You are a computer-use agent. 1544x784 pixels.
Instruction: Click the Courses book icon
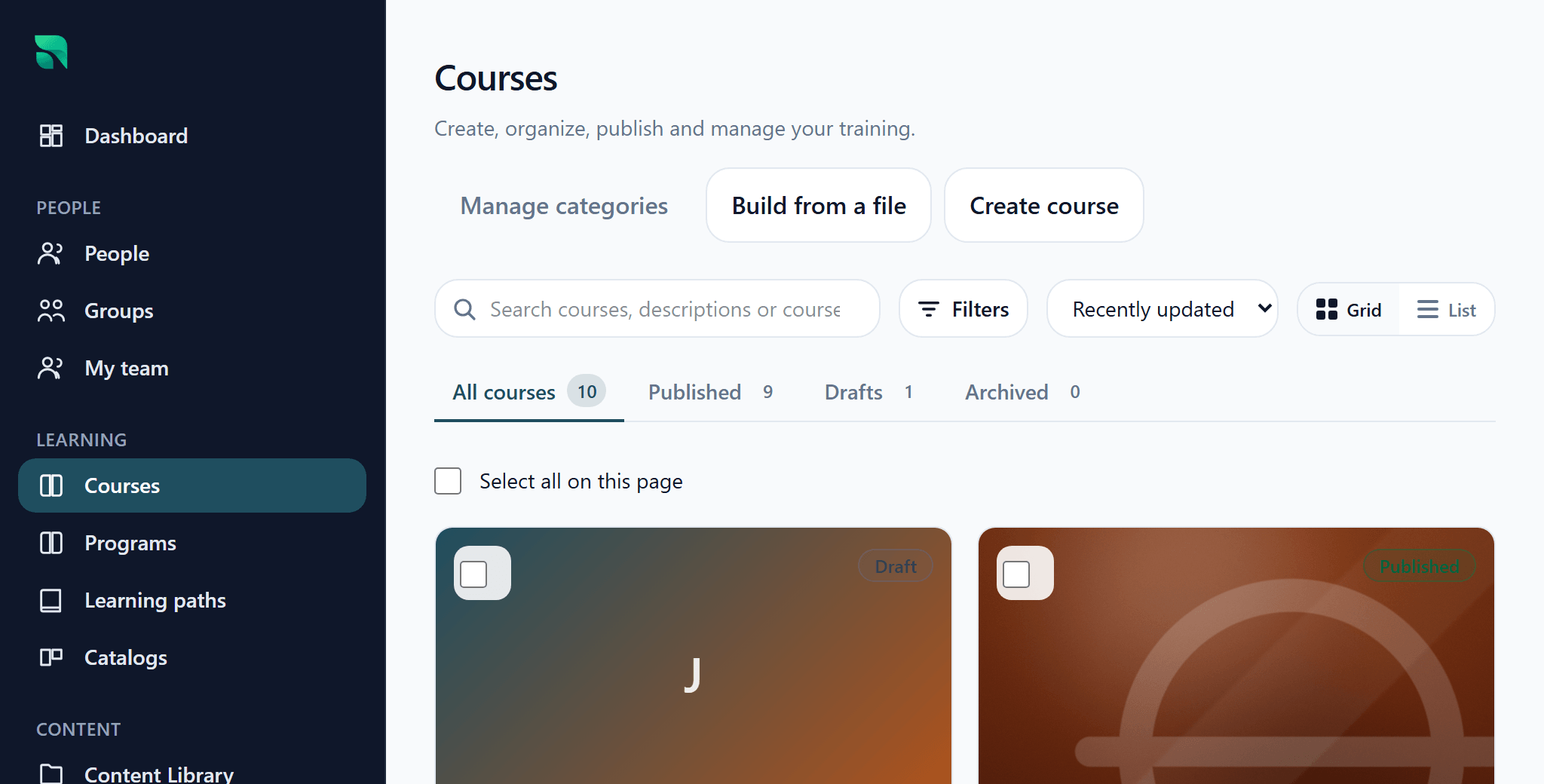coord(51,485)
